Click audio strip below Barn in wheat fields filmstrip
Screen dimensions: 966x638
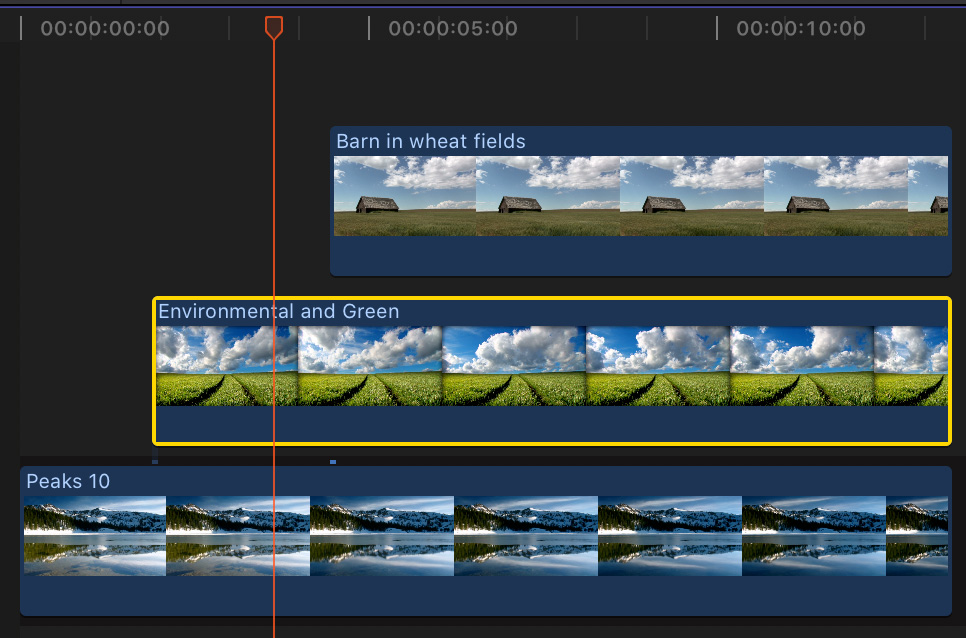(x=640, y=255)
